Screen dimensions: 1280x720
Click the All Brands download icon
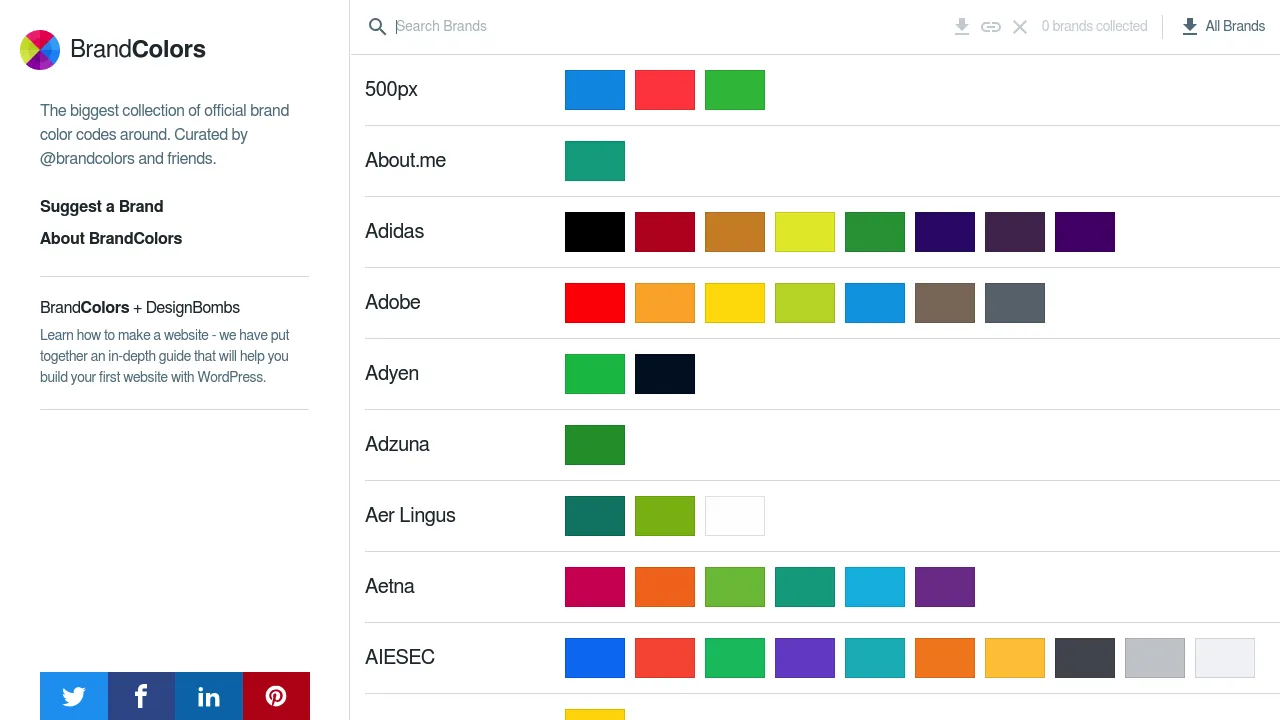point(1189,26)
